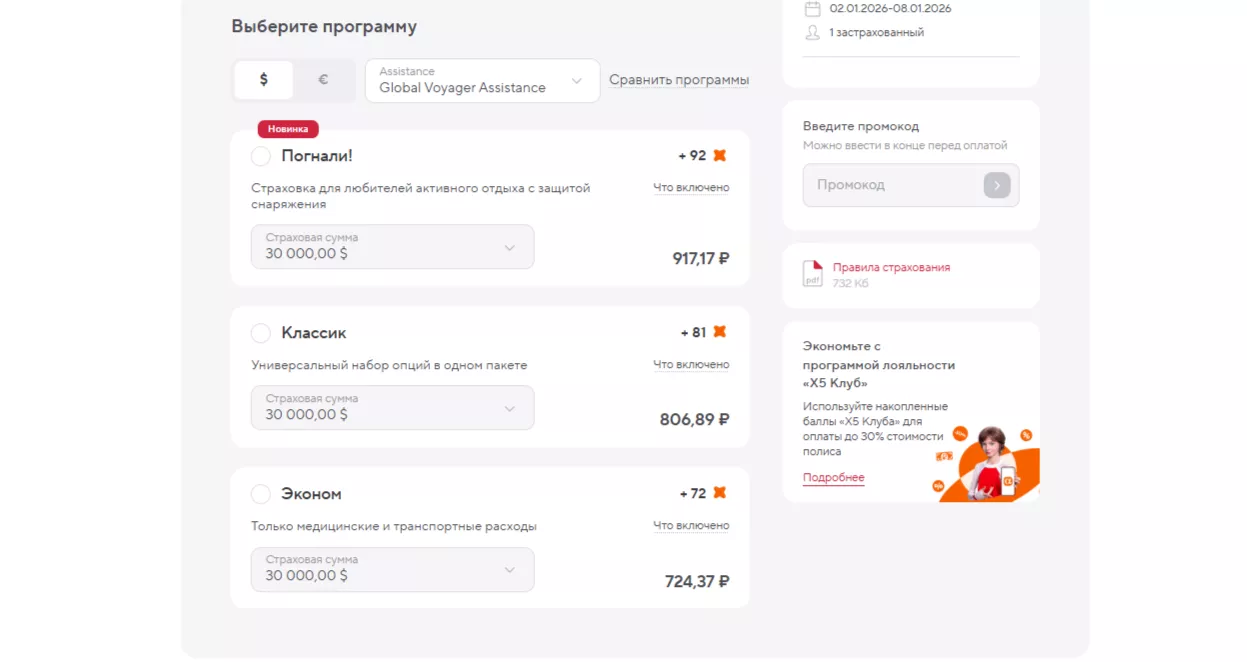The image size is (1247, 662).
Task: Click the insured person icon
Action: coord(812,33)
